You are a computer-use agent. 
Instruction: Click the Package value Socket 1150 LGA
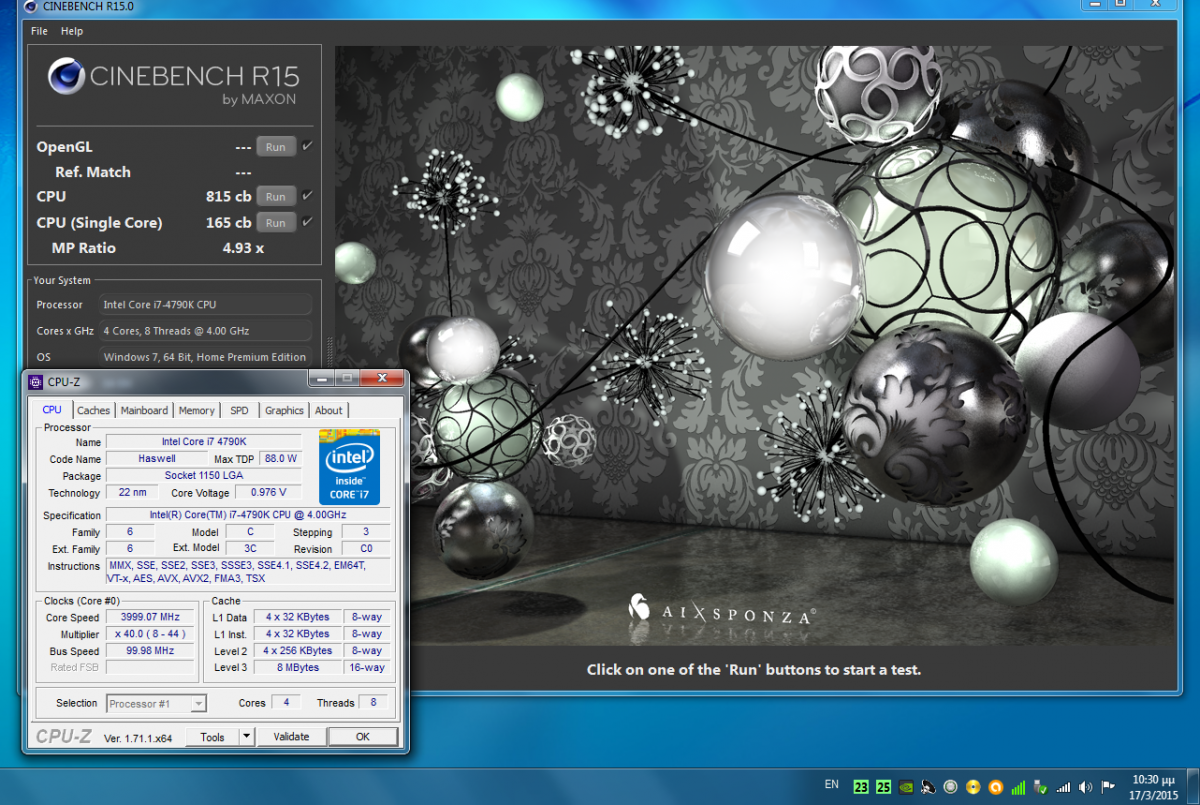click(203, 476)
